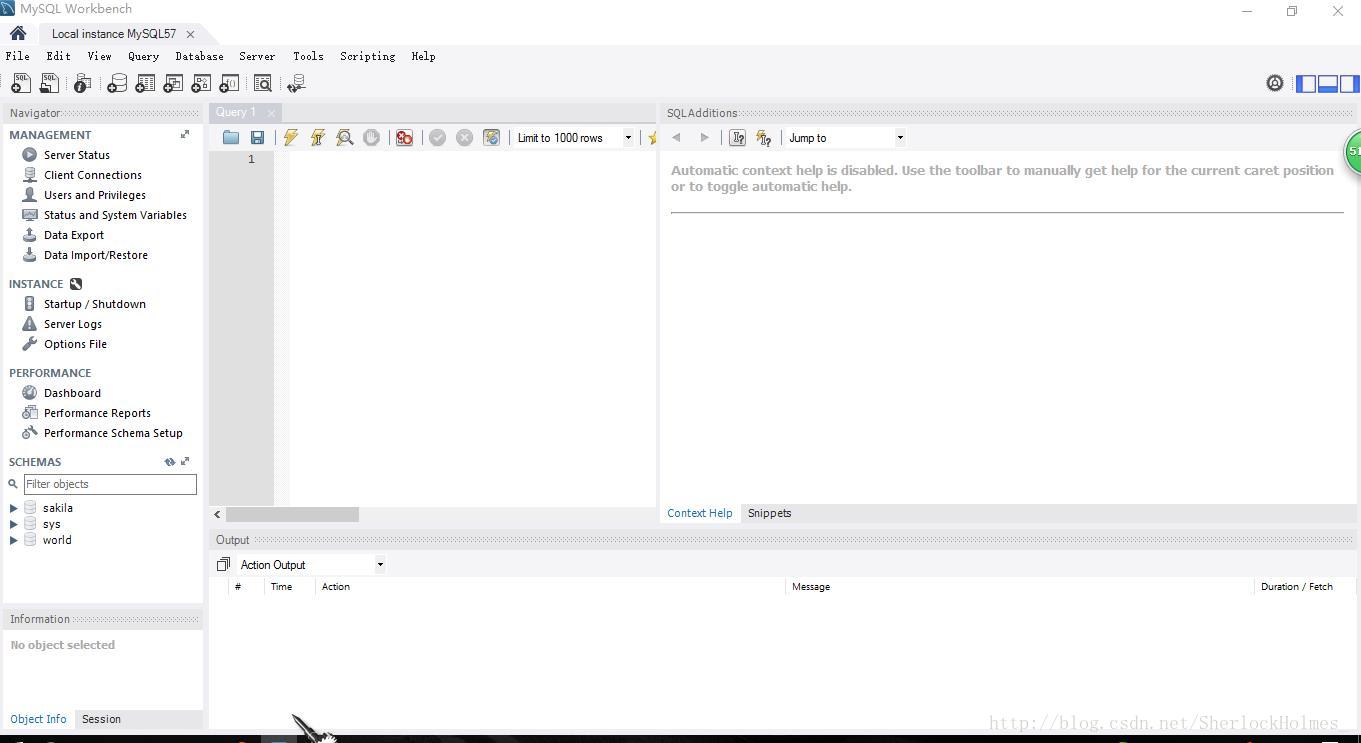The height and width of the screenshot is (743, 1361).
Task: Open the Action Output dropdown
Action: pos(380,565)
